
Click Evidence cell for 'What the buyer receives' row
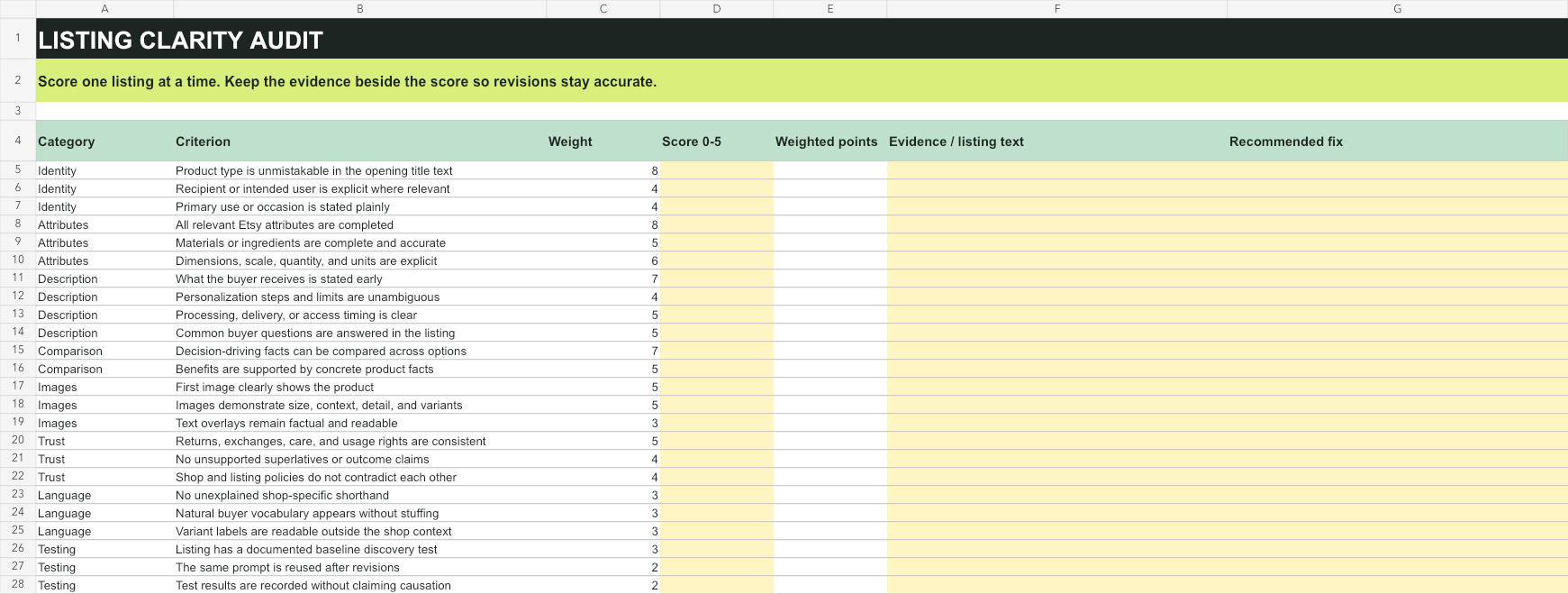tap(1057, 279)
